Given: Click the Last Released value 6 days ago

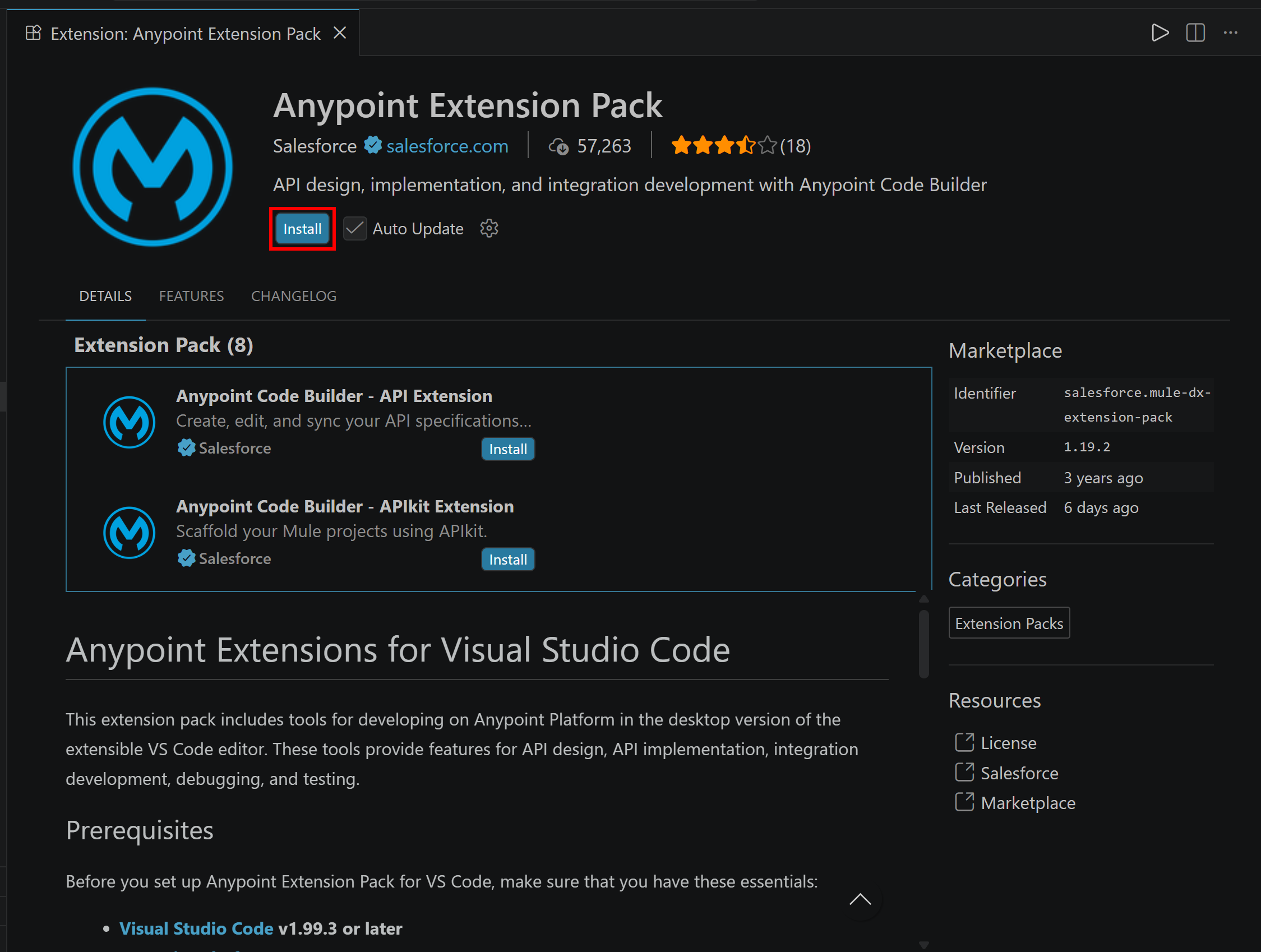Looking at the screenshot, I should tap(1101, 508).
